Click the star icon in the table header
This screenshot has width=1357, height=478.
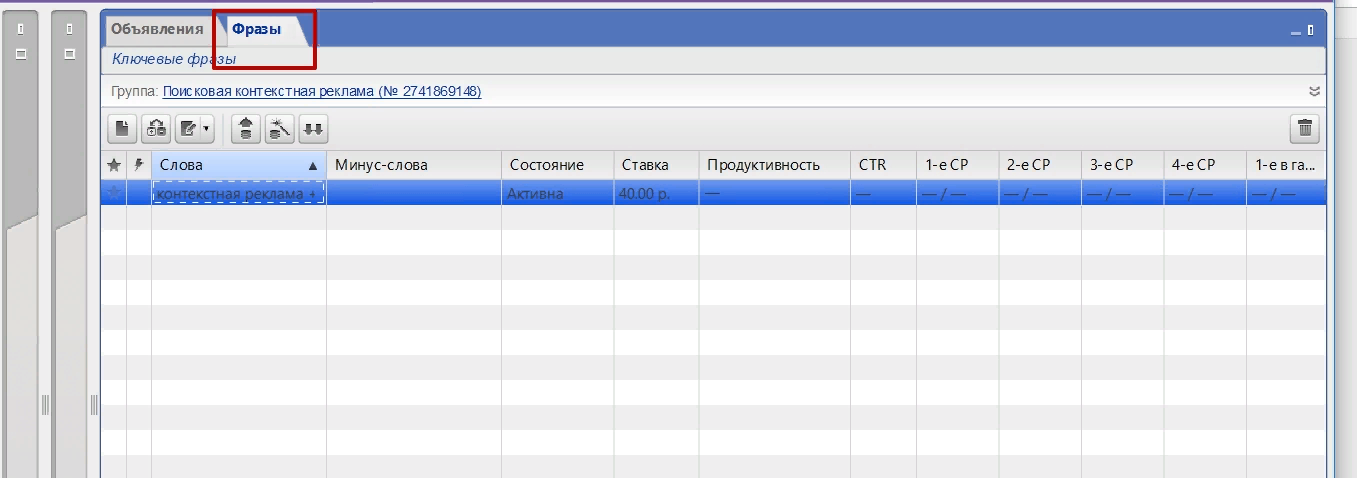click(114, 165)
